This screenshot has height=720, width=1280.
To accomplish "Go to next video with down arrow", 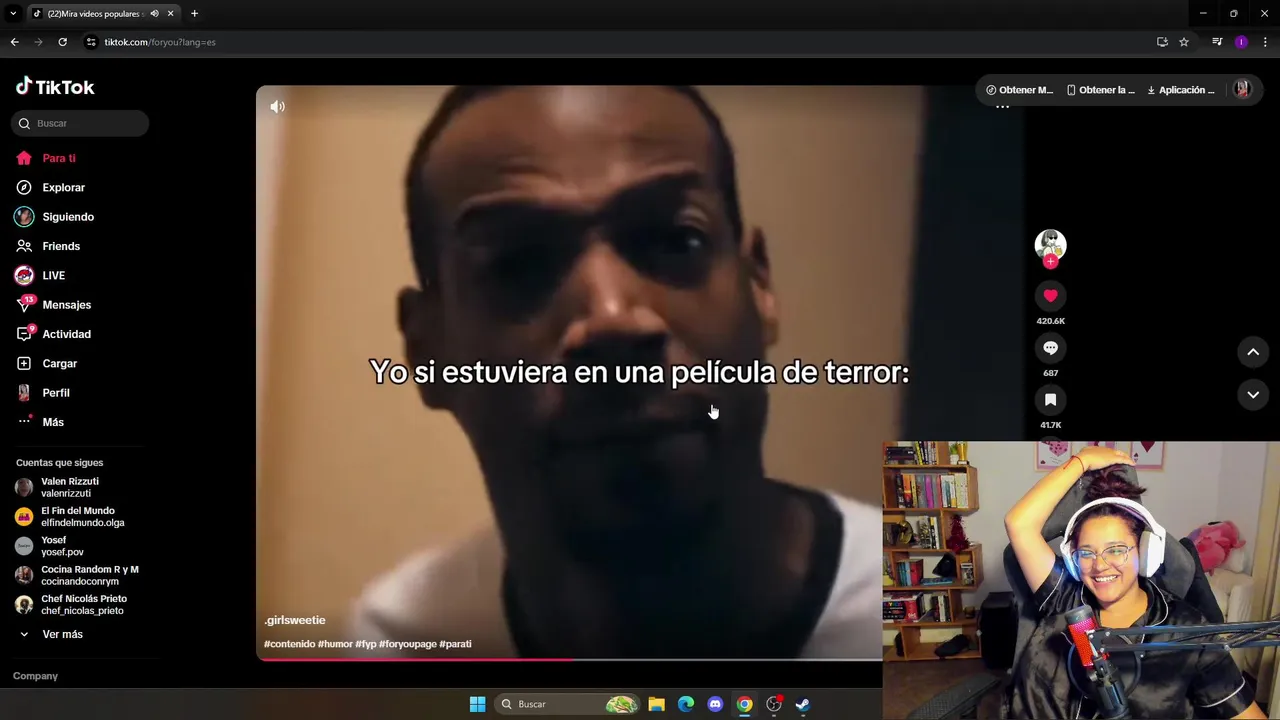I will 1253,395.
